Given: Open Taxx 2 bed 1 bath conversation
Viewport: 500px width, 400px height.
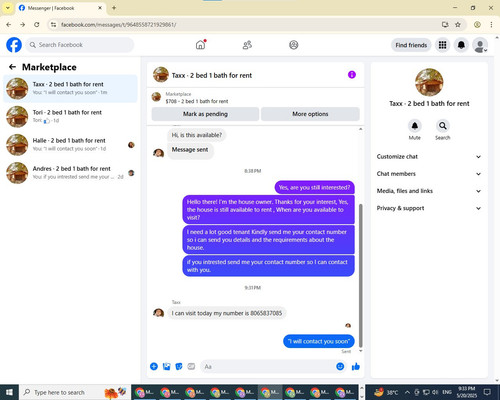Looking at the screenshot, I should tap(70, 89).
